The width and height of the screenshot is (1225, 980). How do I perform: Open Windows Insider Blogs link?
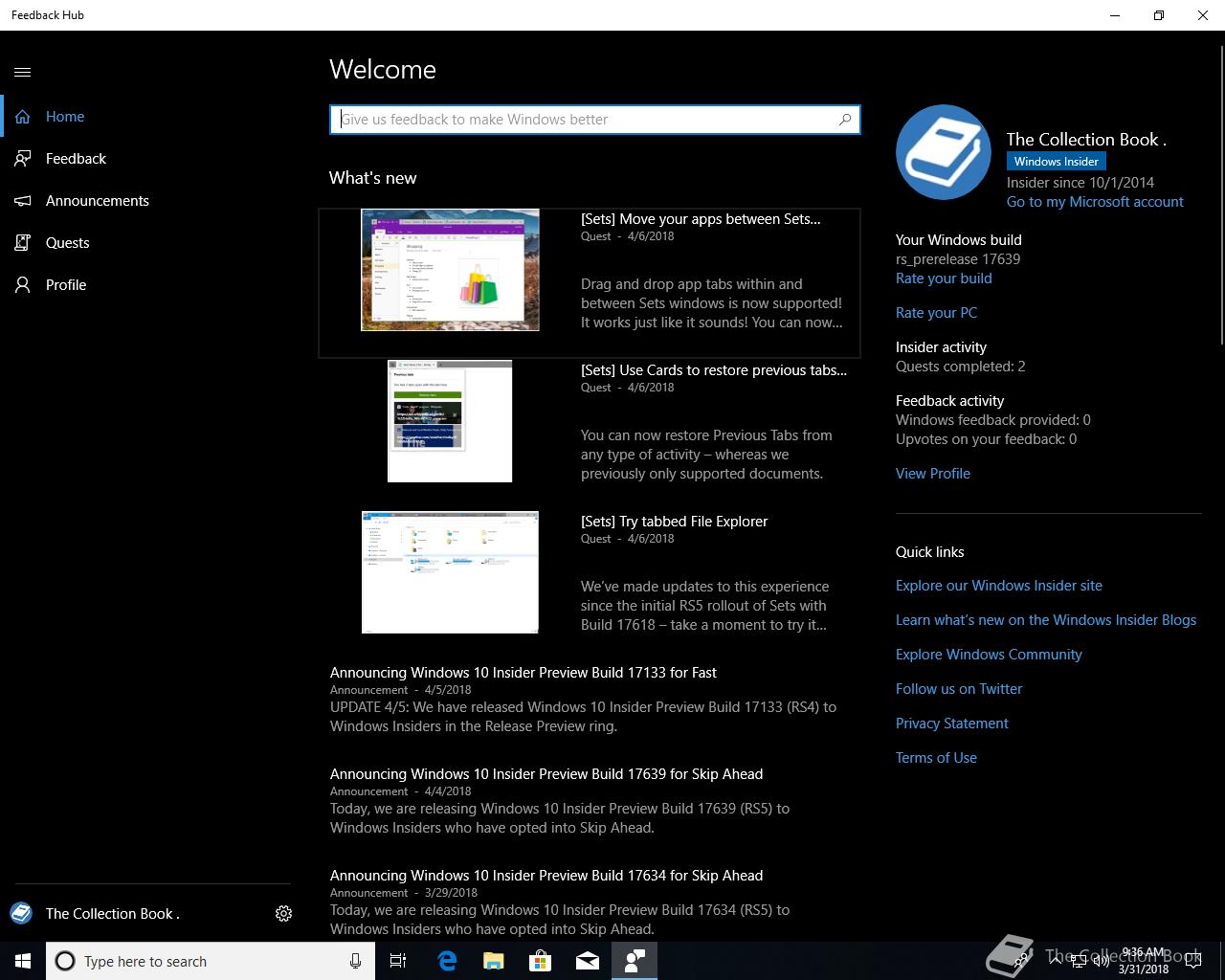(x=1046, y=620)
